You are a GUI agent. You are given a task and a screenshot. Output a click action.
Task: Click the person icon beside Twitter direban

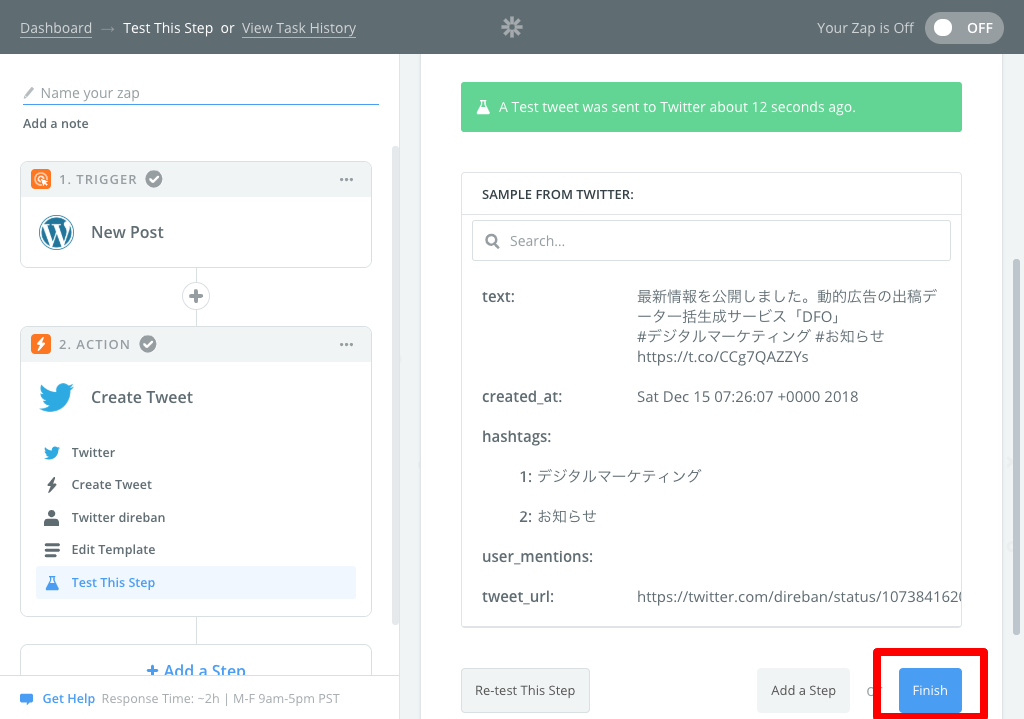pyautogui.click(x=52, y=517)
